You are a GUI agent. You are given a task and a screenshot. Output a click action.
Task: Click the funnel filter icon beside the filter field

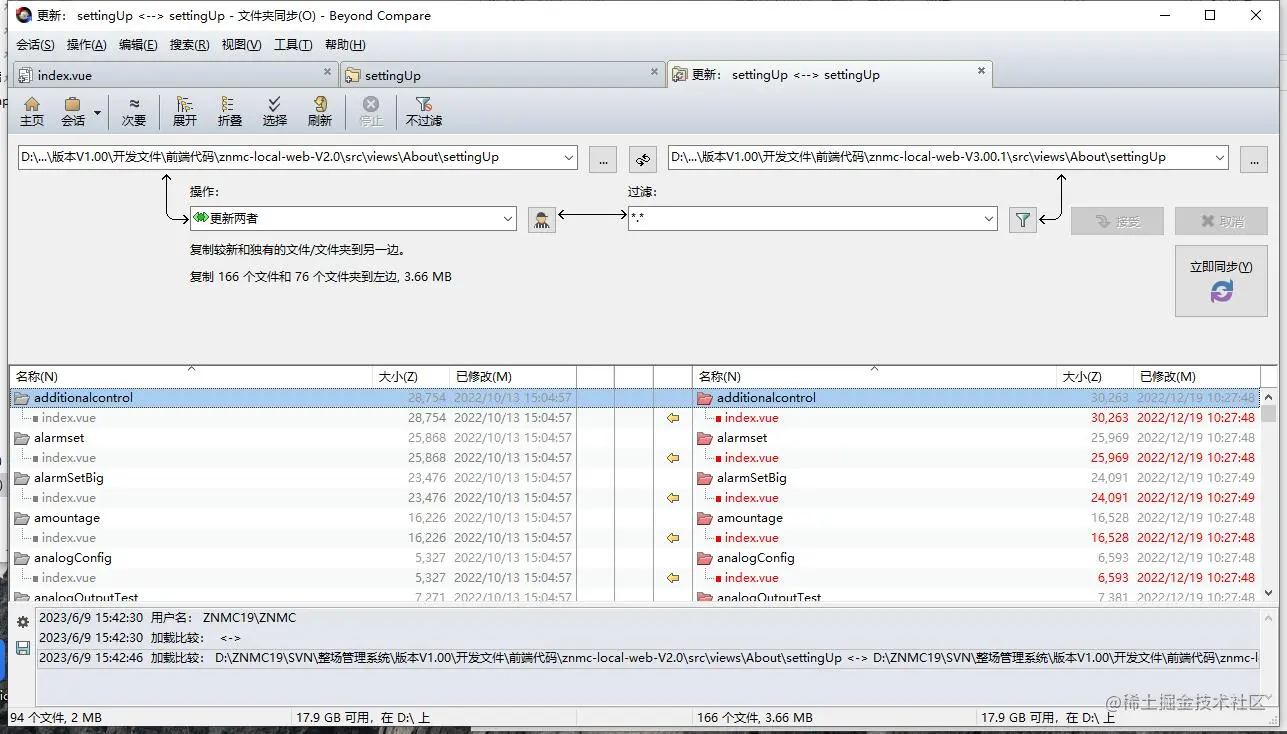1023,220
